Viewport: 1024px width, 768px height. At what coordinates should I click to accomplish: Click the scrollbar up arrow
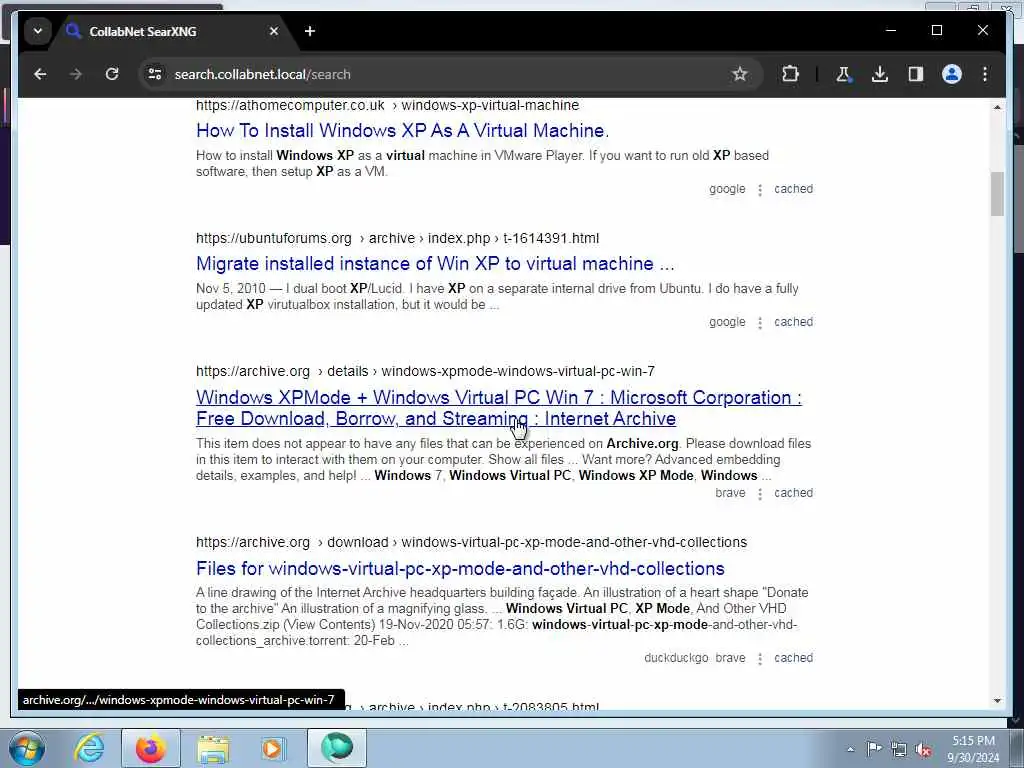point(997,107)
